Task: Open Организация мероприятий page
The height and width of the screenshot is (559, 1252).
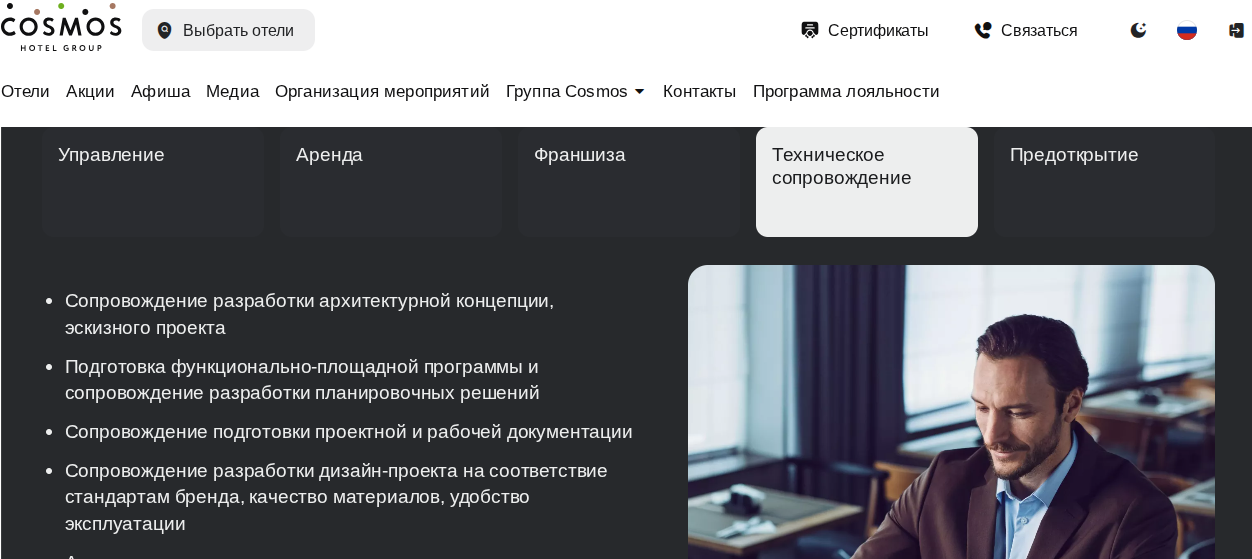Action: (382, 91)
